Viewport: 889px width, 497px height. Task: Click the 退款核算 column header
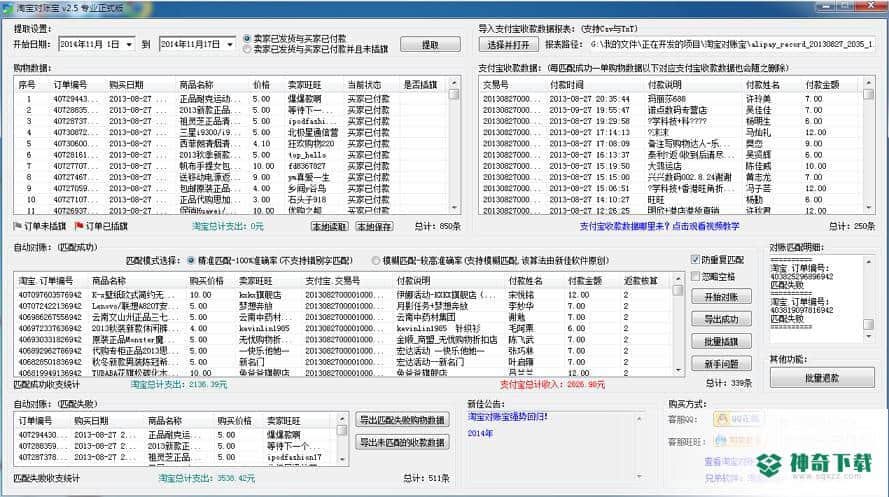(641, 281)
